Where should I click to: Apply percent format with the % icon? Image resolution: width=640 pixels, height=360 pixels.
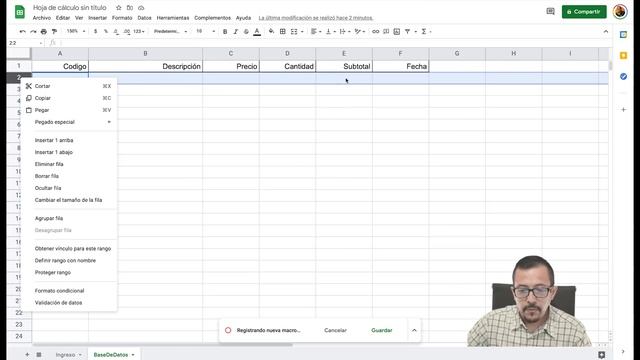pyautogui.click(x=106, y=31)
